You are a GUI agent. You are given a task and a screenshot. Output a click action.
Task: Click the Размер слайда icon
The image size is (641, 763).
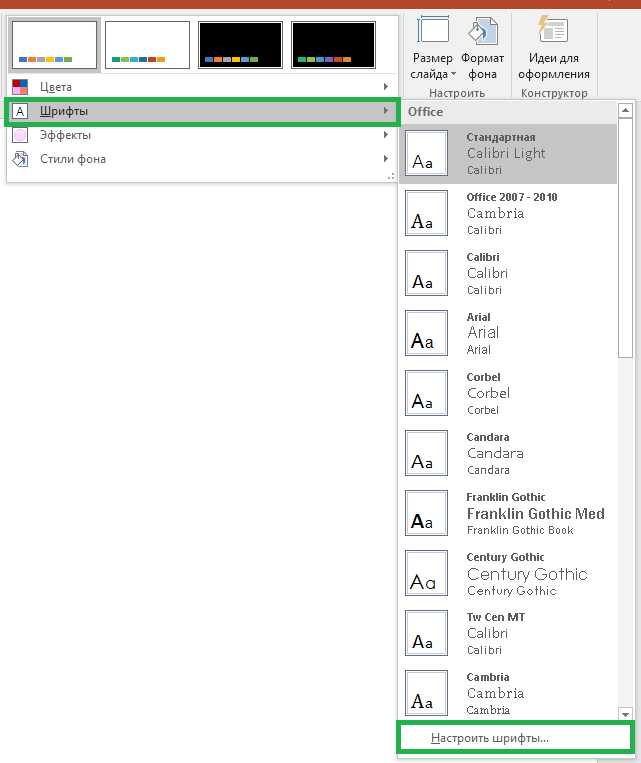433,30
